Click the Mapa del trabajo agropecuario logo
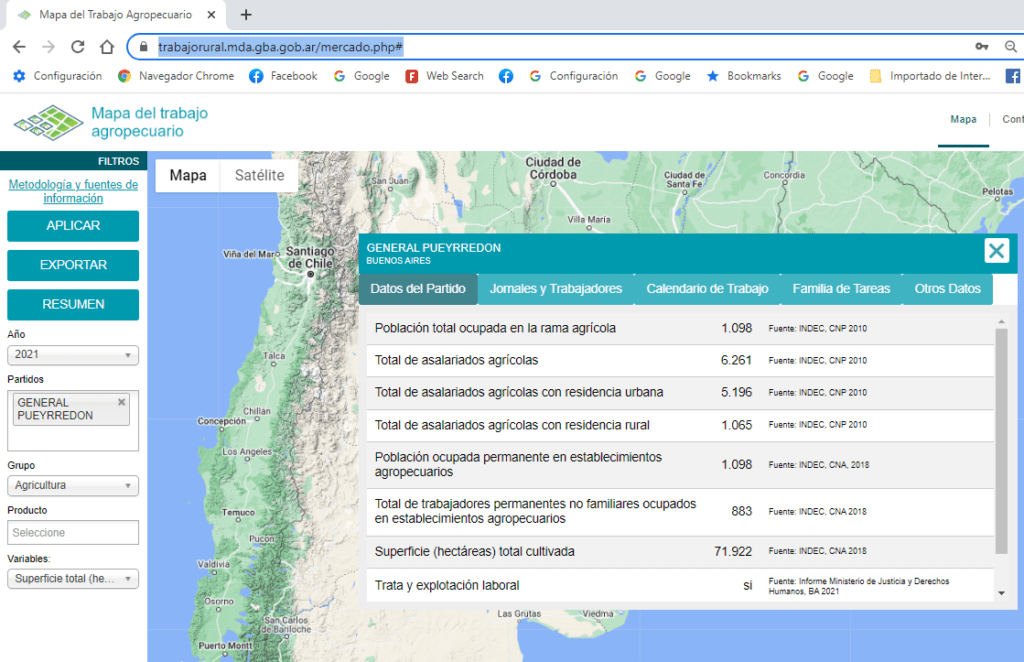The height and width of the screenshot is (662, 1024). click(110, 122)
